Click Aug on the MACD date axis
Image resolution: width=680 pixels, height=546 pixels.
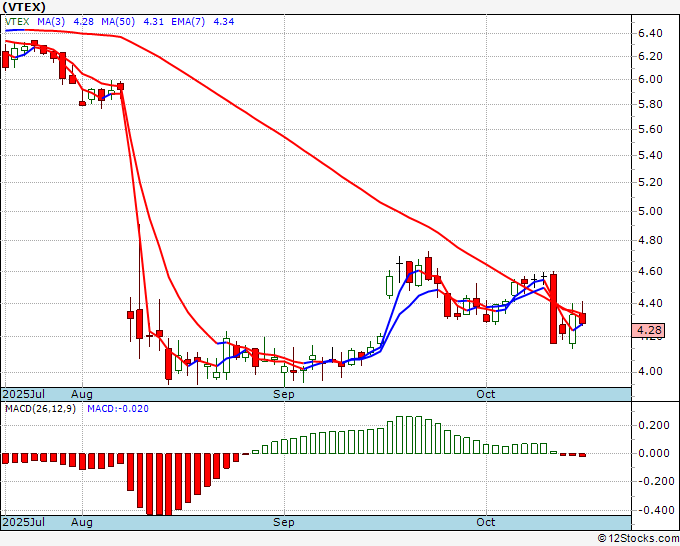pos(82,522)
